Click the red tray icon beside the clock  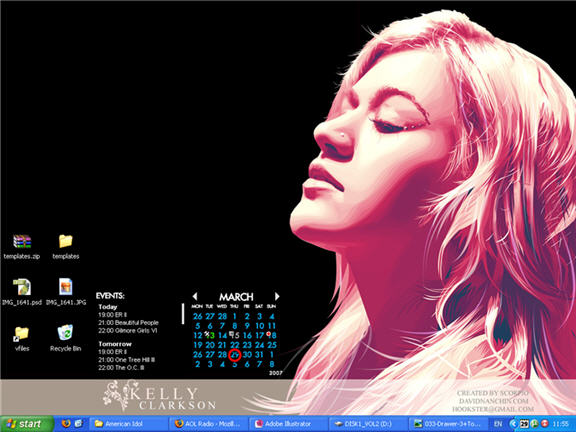pyautogui.click(x=544, y=424)
